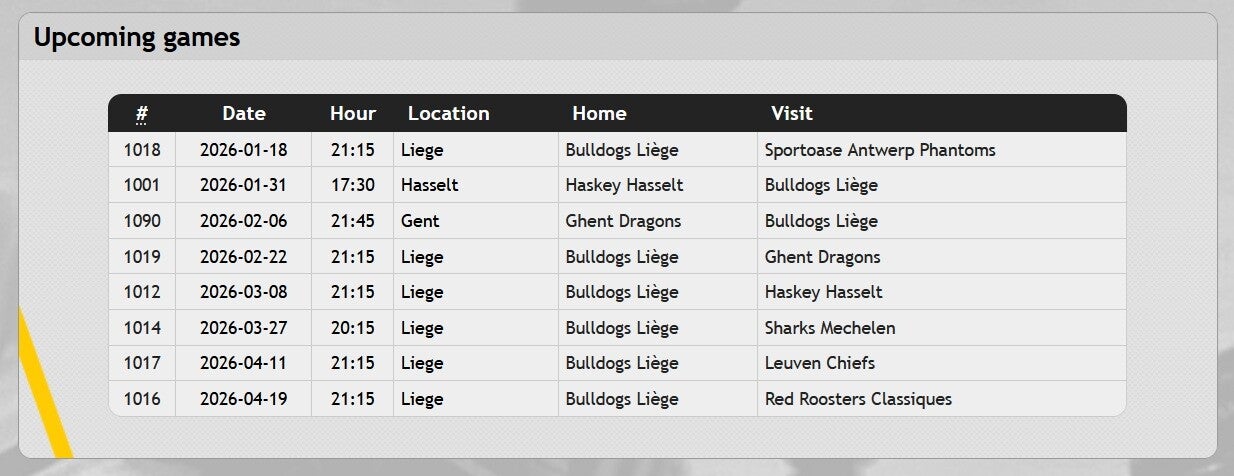Click the Date column header

click(244, 114)
